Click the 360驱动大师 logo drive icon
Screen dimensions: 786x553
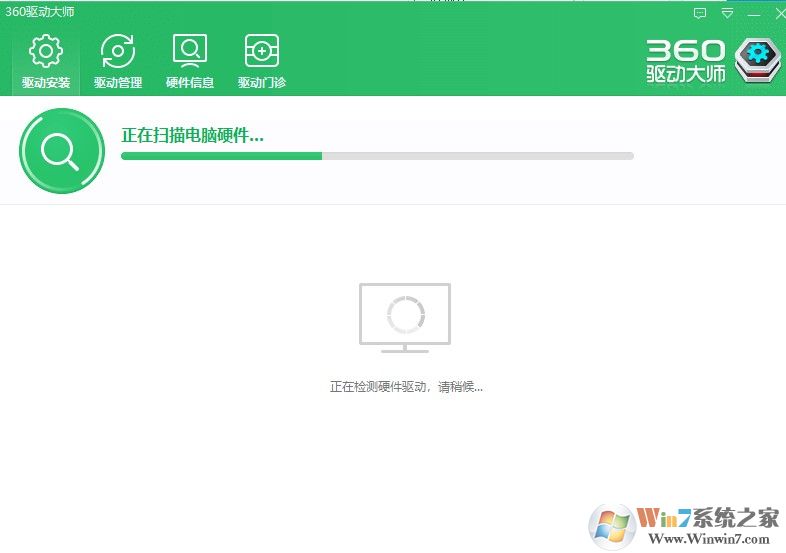coord(758,60)
